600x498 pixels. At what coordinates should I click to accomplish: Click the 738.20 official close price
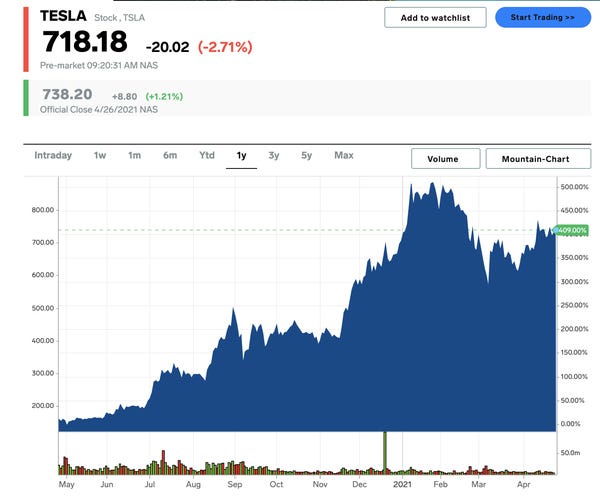tap(67, 94)
